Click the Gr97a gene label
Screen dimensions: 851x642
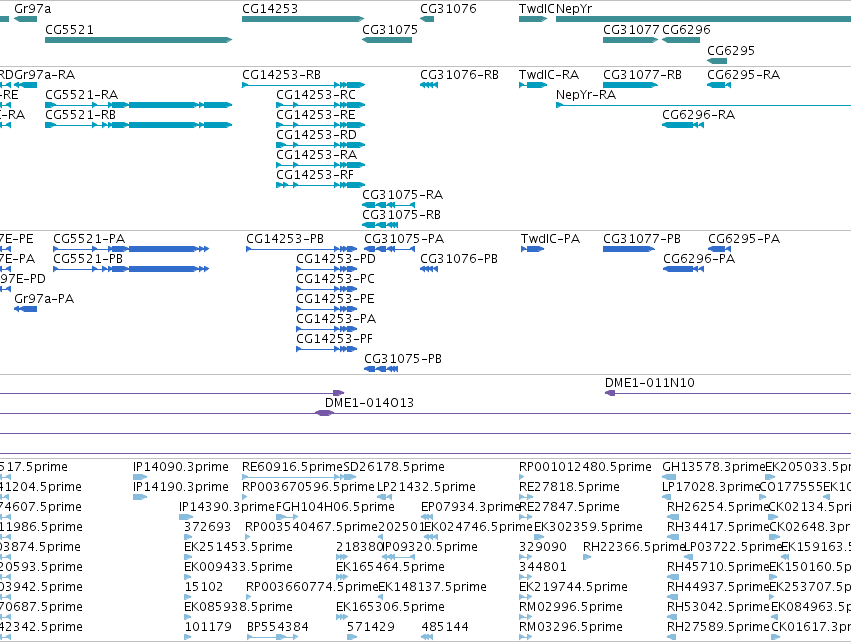tap(33, 9)
